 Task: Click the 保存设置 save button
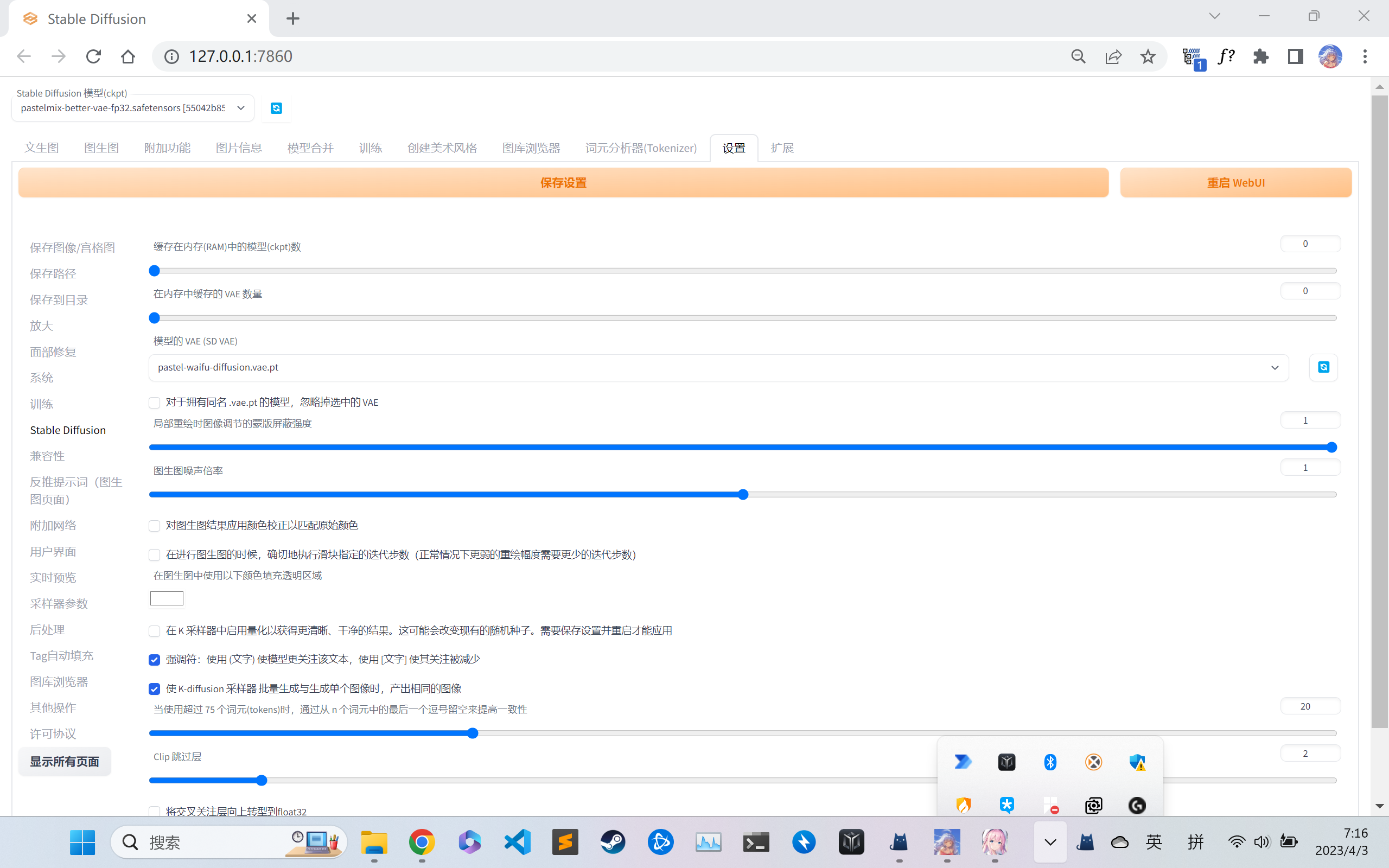tap(563, 183)
